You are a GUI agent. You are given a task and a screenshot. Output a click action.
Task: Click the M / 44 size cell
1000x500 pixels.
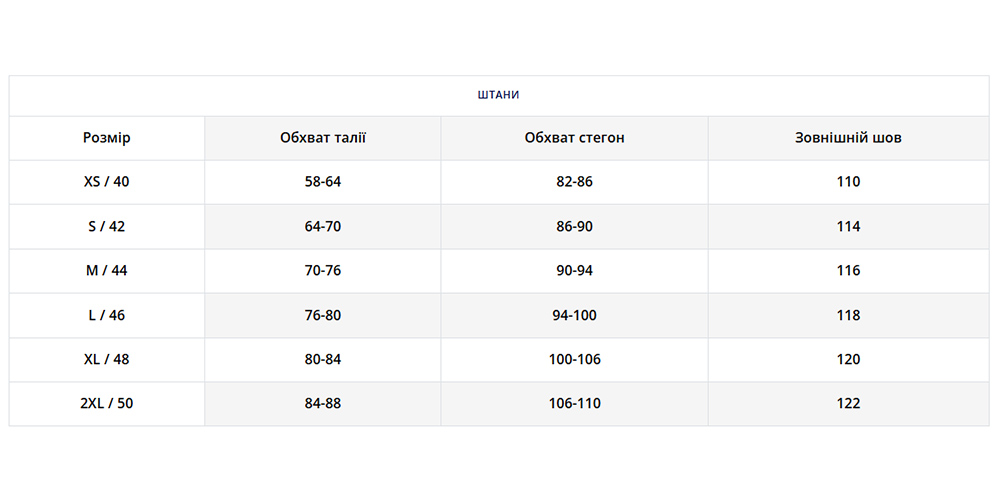coord(107,271)
